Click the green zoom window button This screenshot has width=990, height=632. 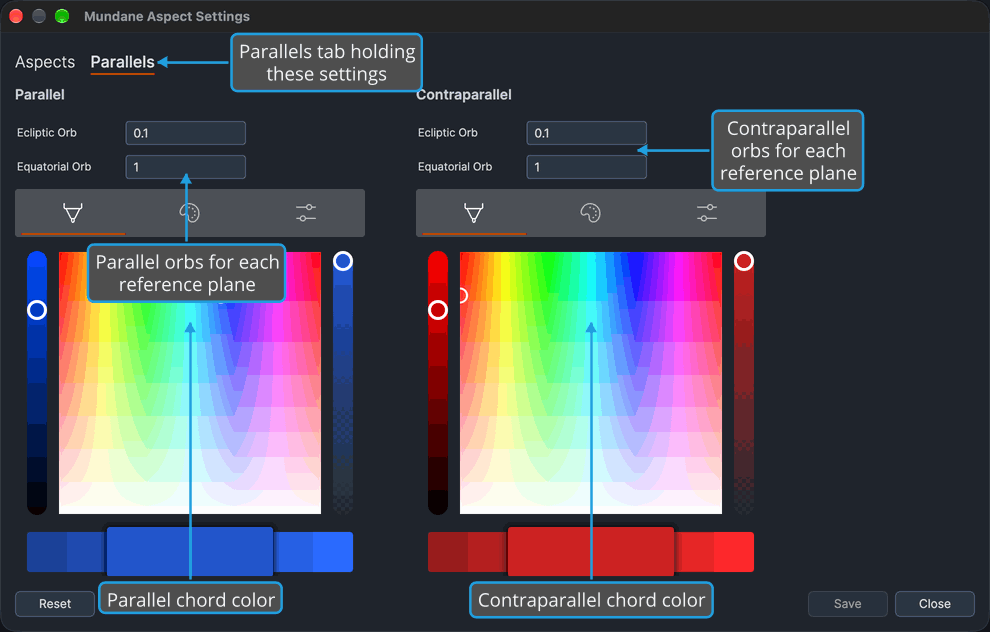(x=62, y=16)
